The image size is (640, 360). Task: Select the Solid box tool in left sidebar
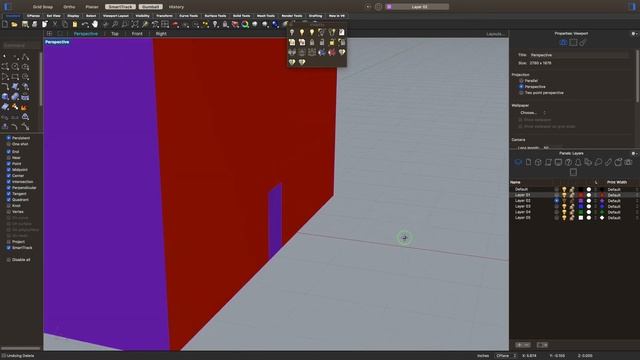[x=5, y=97]
